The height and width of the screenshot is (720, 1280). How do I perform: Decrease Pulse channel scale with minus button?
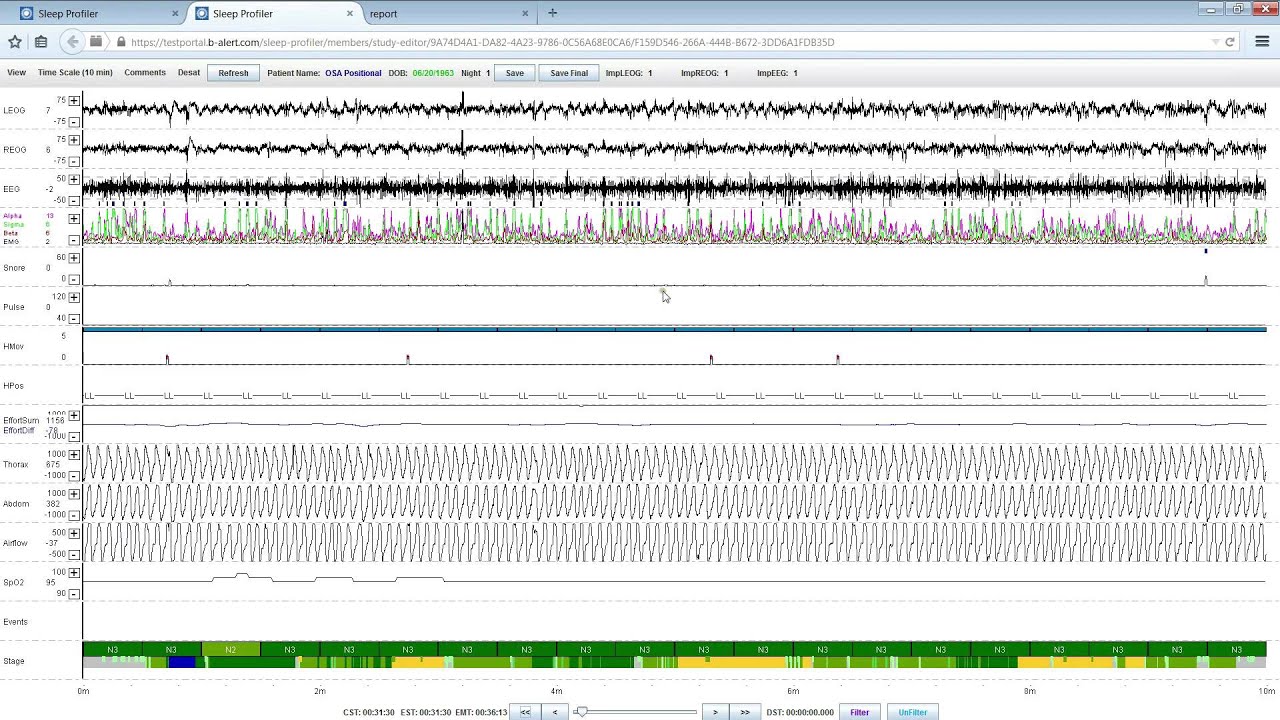pyautogui.click(x=74, y=318)
